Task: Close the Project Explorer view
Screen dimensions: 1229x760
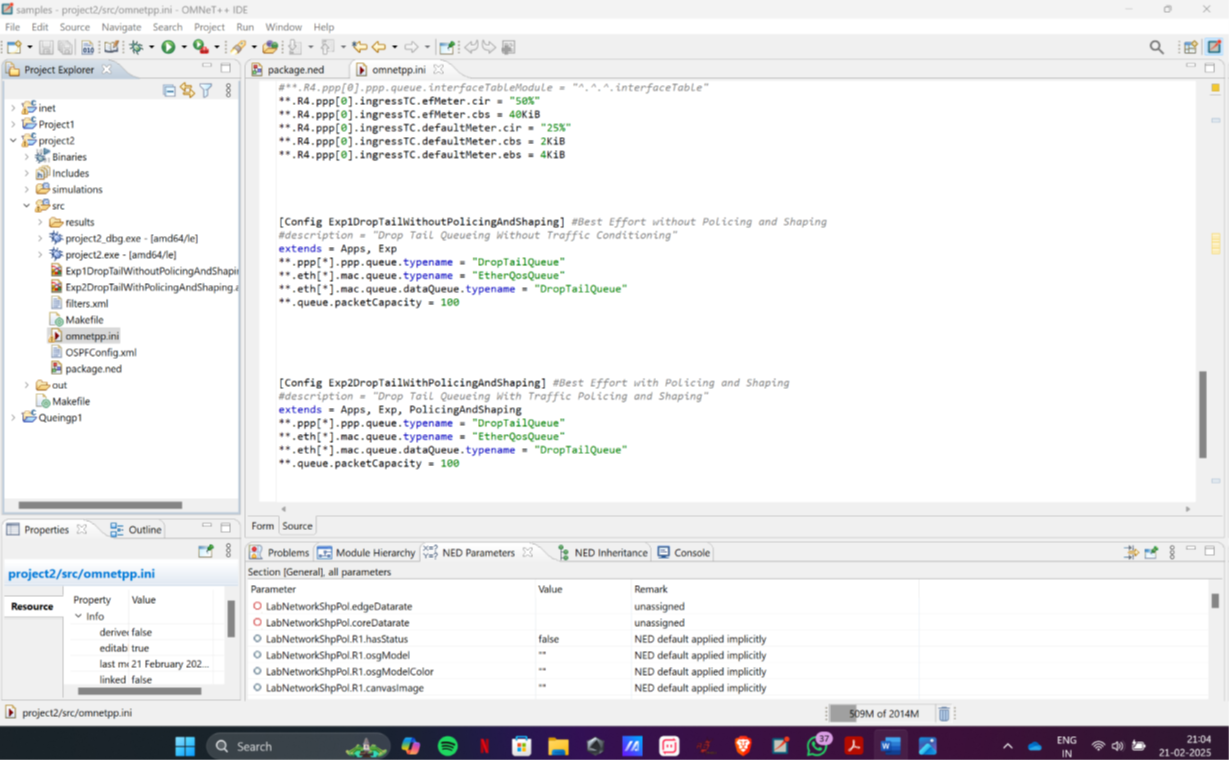Action: 107,70
